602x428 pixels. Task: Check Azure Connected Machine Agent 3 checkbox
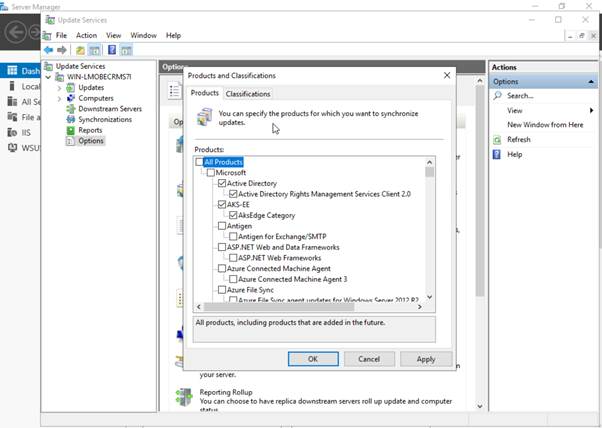(x=233, y=279)
